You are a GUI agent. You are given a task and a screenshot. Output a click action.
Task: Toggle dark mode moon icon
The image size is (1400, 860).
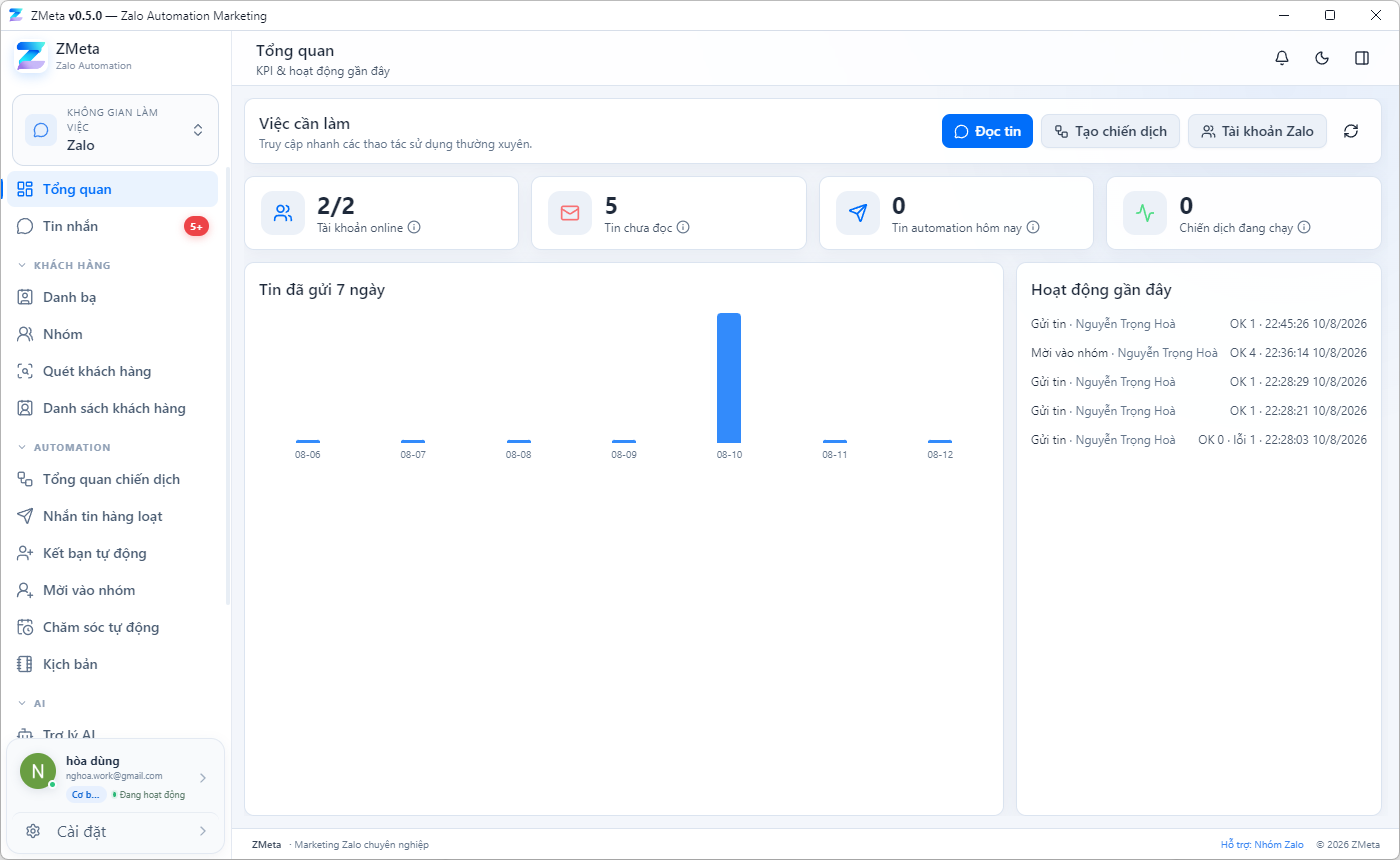[1322, 58]
